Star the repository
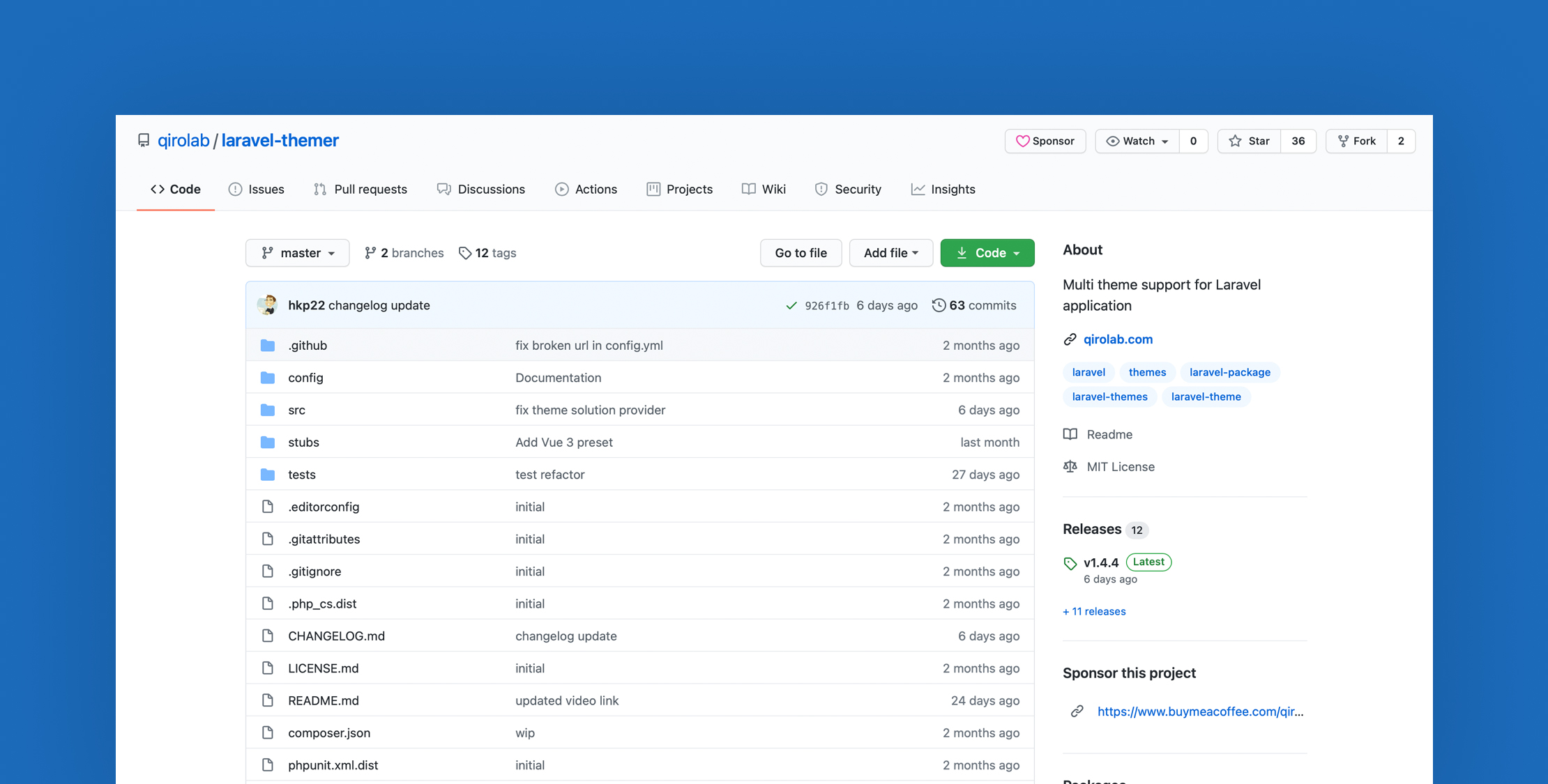 (x=1249, y=141)
